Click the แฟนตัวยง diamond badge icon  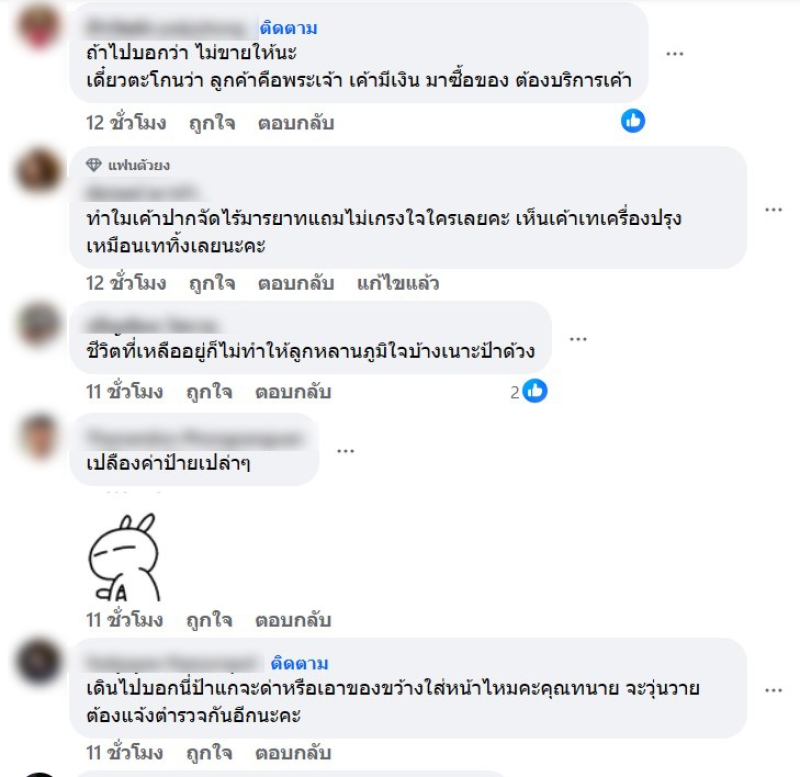click(x=93, y=165)
